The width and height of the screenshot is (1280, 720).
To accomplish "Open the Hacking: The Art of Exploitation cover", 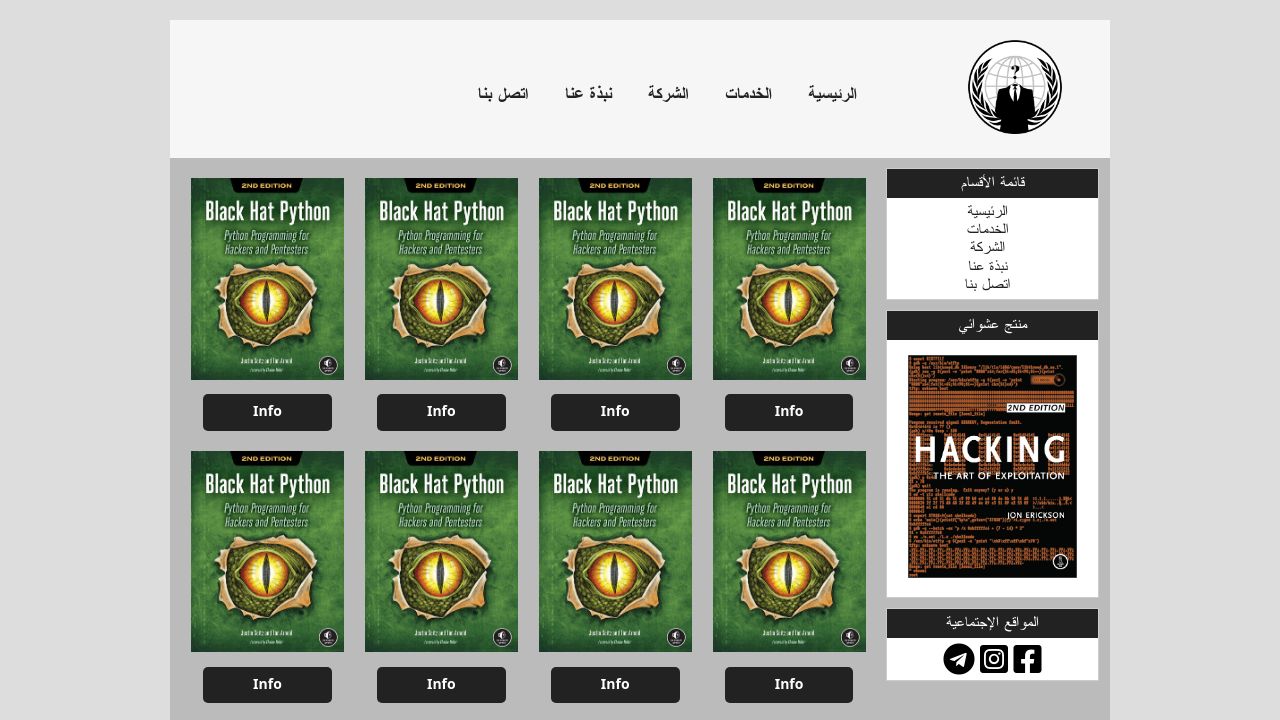I will point(992,466).
